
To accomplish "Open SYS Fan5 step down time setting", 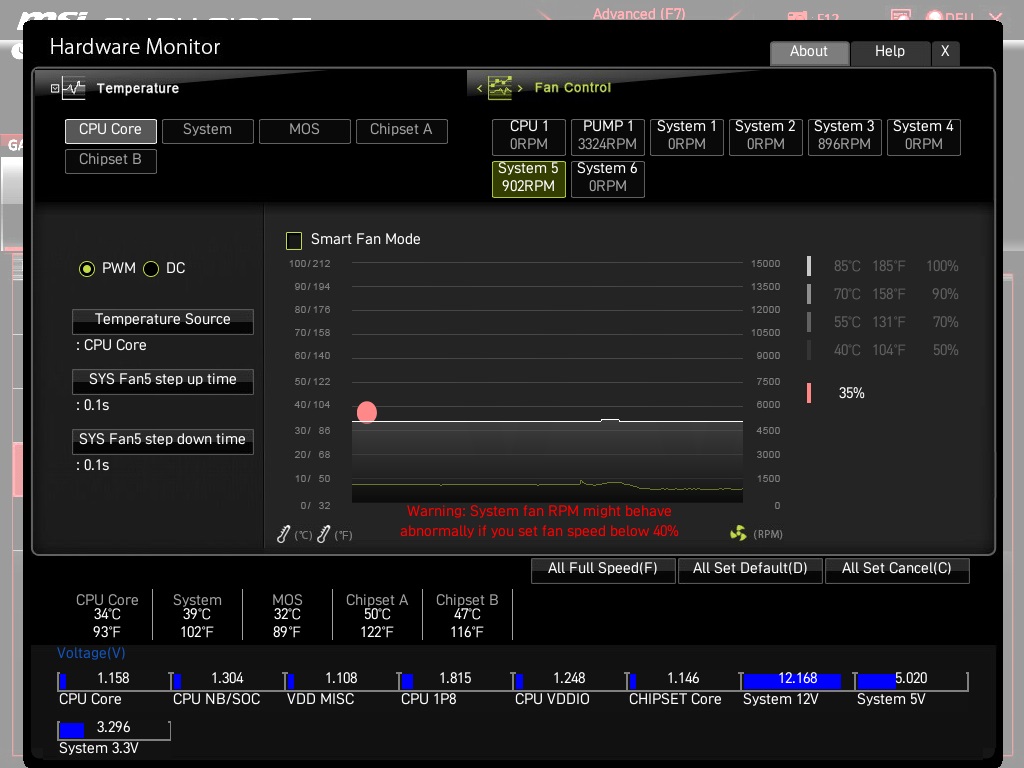I will [x=162, y=440].
